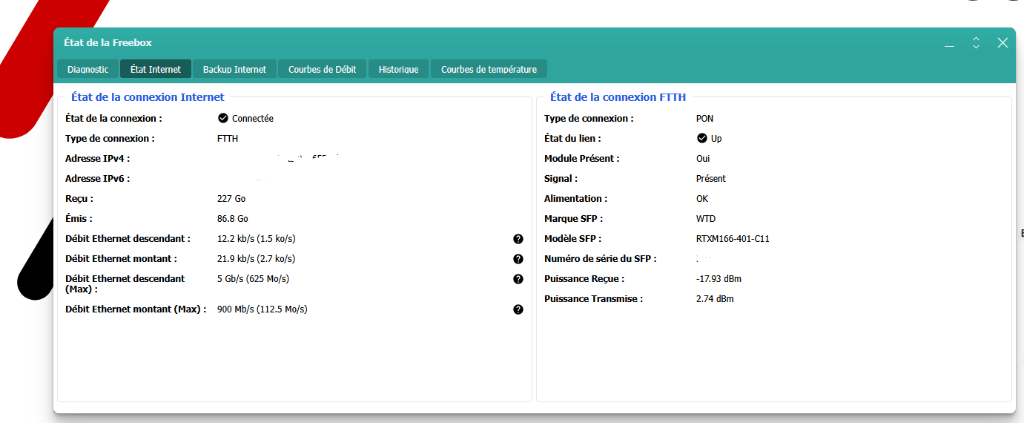Go to the Historique tab

tap(398, 69)
